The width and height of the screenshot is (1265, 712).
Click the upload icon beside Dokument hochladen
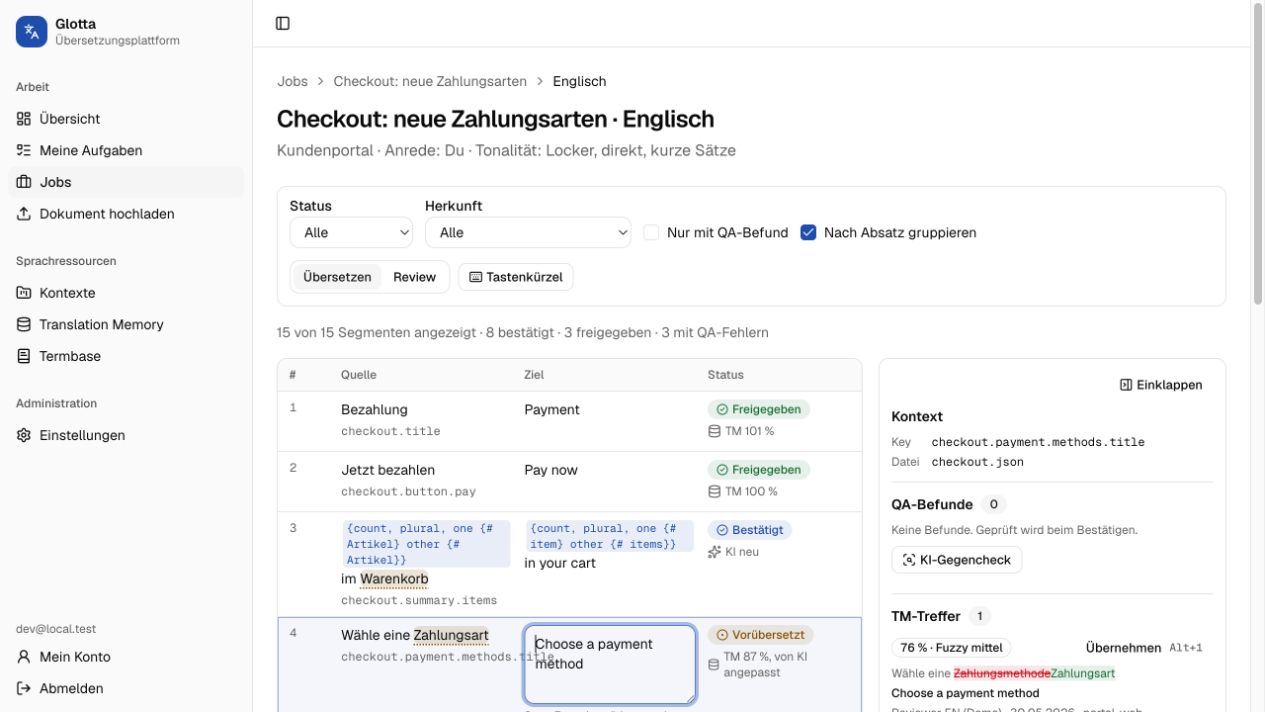pos(24,214)
